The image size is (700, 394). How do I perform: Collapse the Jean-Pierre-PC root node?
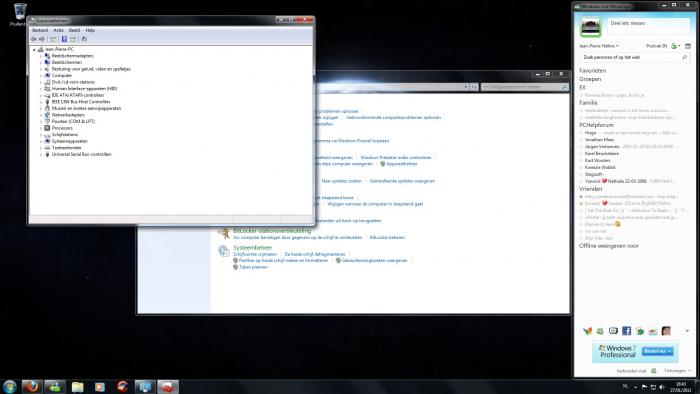pyautogui.click(x=34, y=50)
